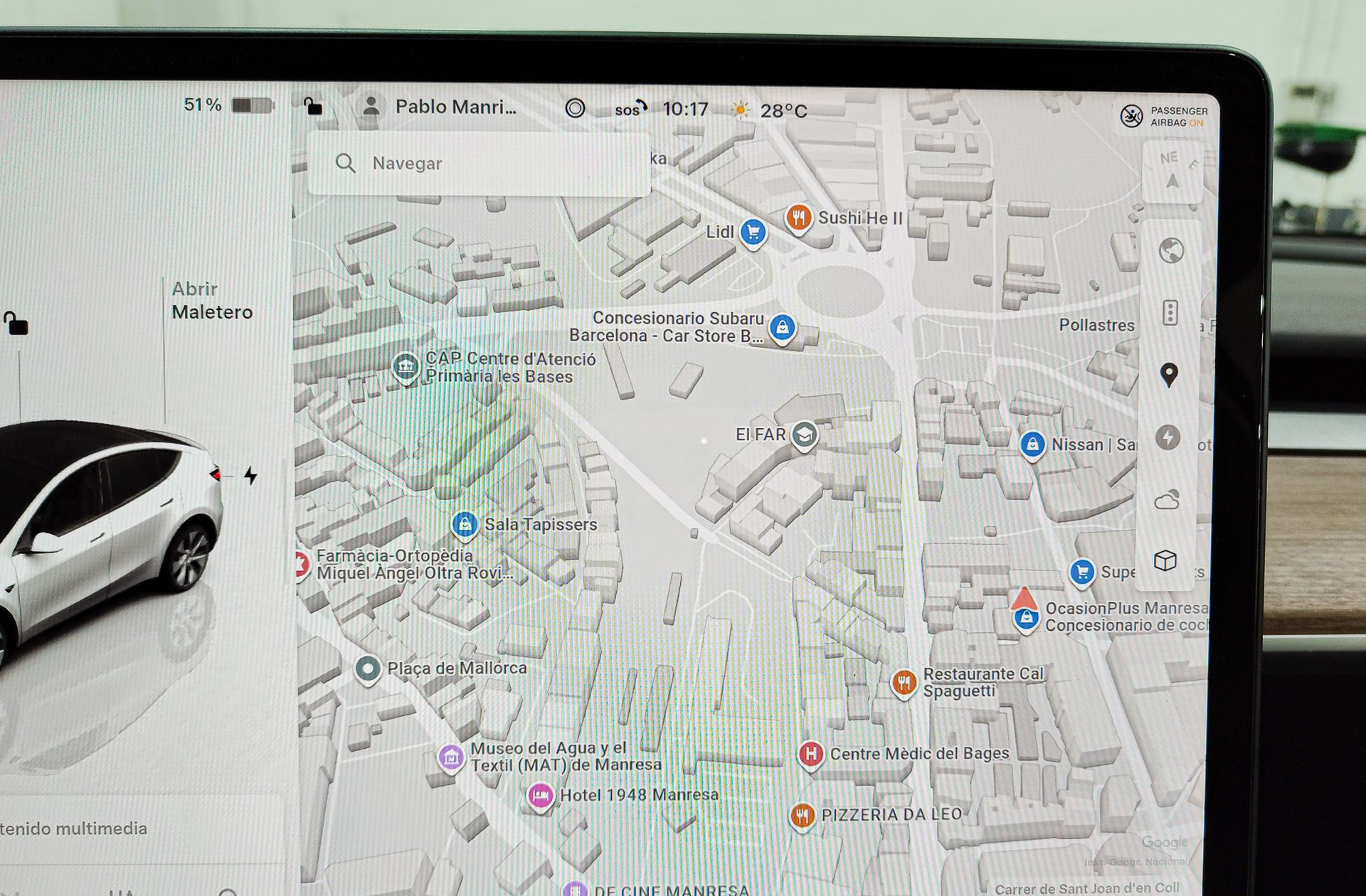Screen dimensions: 1366x896
Task: Tap the battery level indicator at 51%
Action: [x=228, y=105]
